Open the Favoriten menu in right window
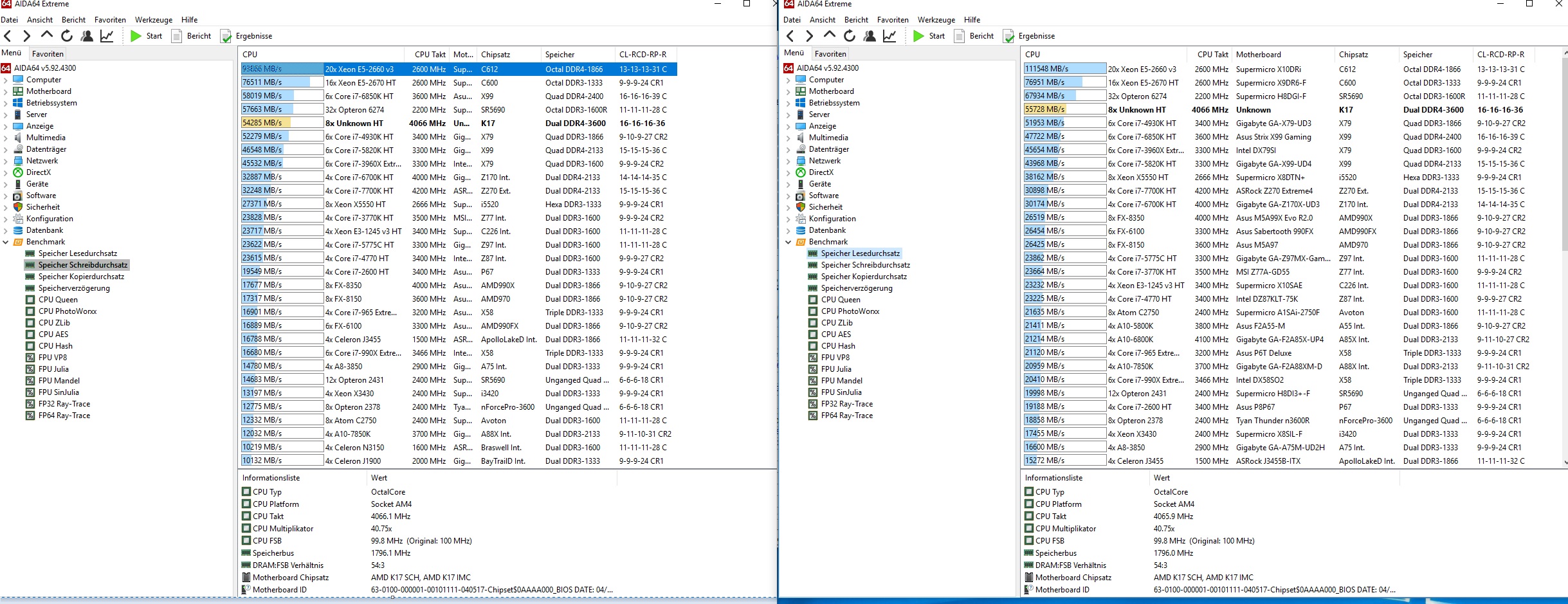This screenshot has width=1568, height=604. (893, 20)
